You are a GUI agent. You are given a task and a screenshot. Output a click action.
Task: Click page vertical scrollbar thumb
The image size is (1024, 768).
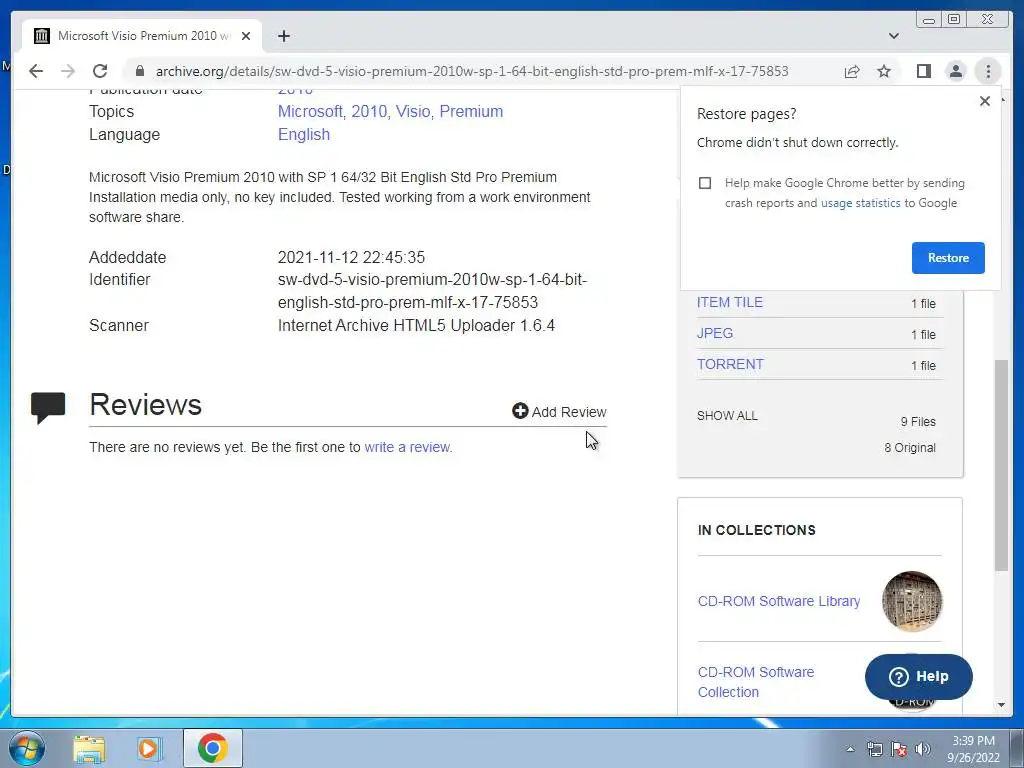click(x=1001, y=465)
